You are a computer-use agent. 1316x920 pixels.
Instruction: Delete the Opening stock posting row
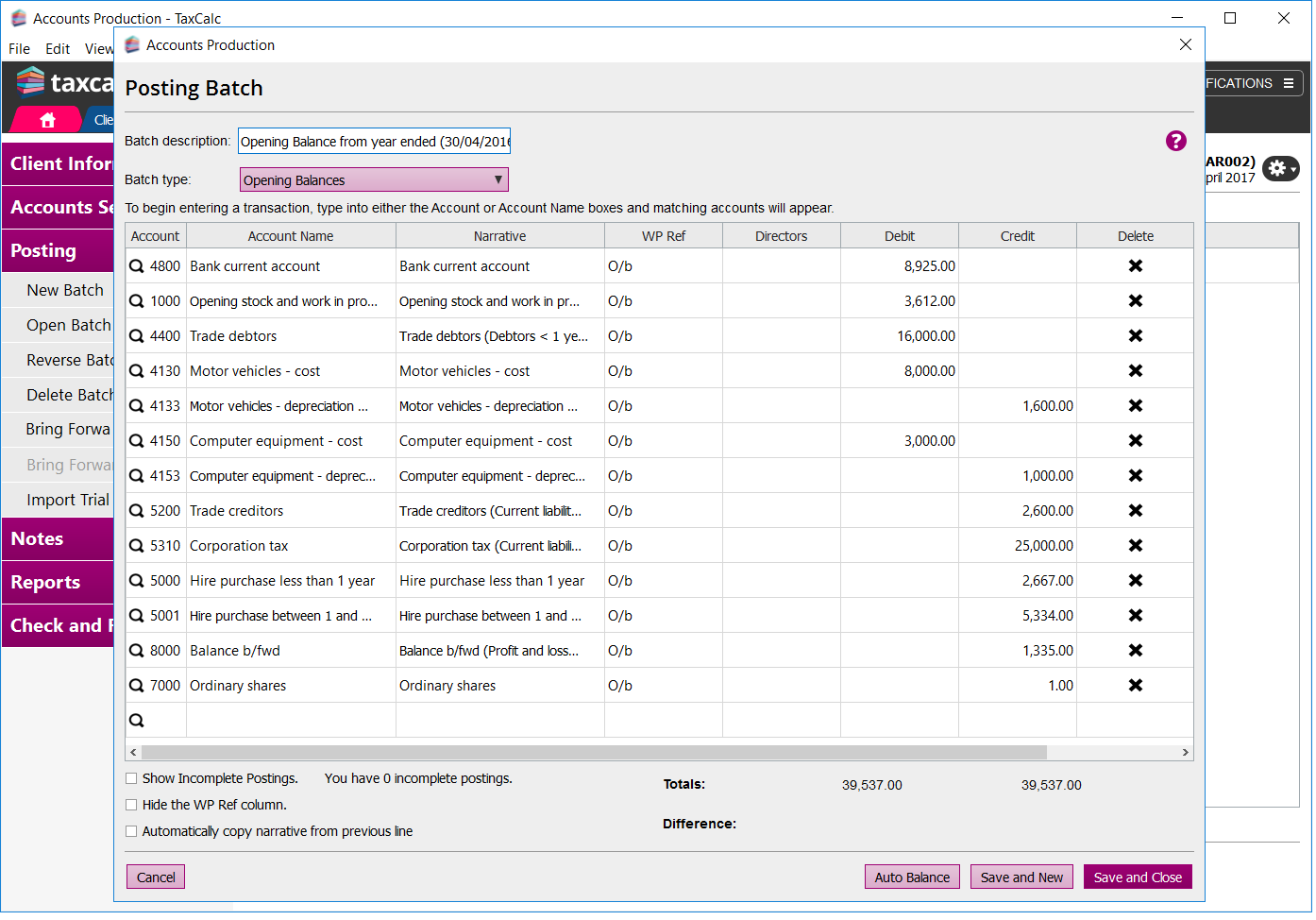coord(1136,301)
